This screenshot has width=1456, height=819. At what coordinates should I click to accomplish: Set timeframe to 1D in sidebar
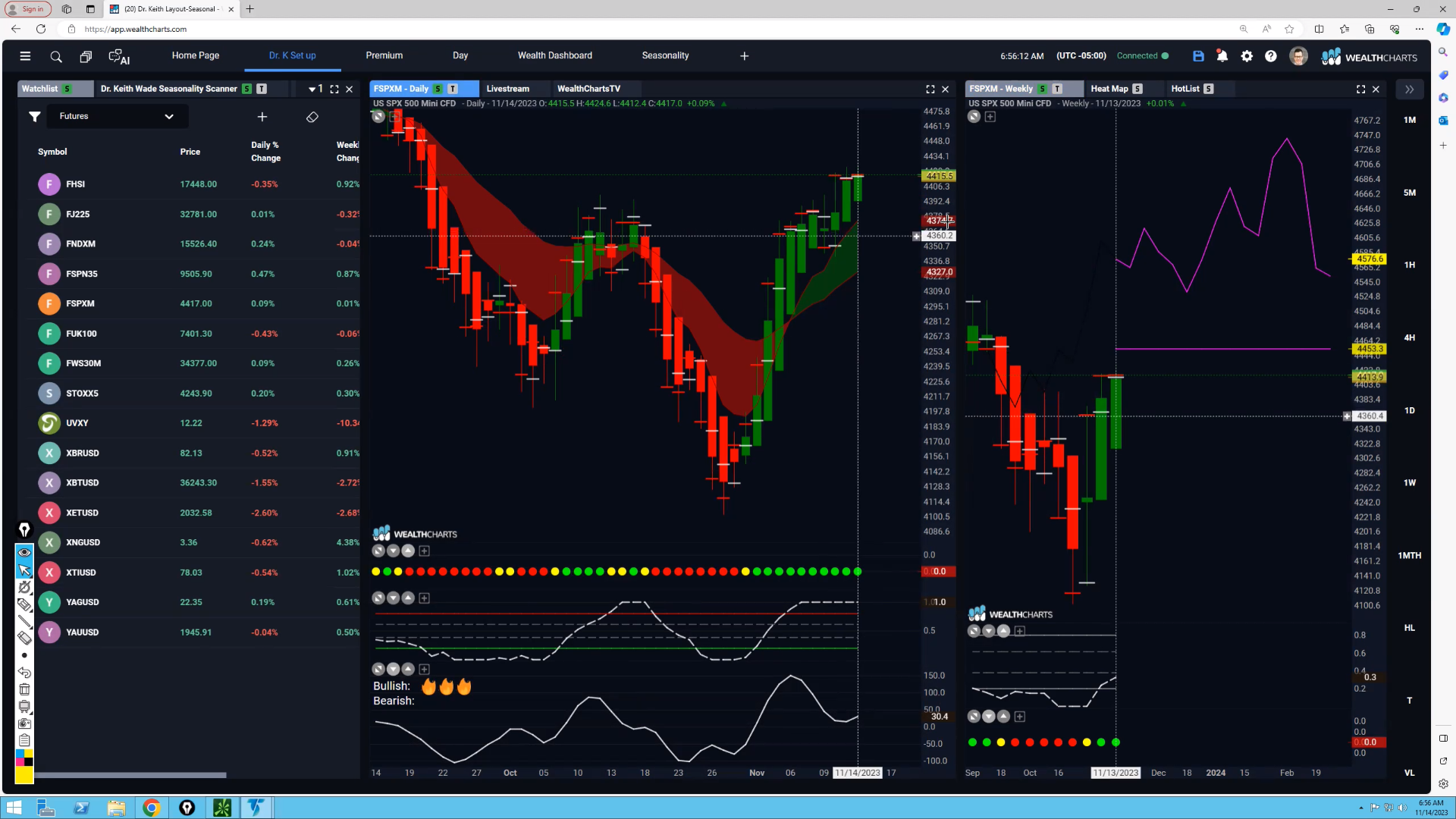pyautogui.click(x=1410, y=410)
